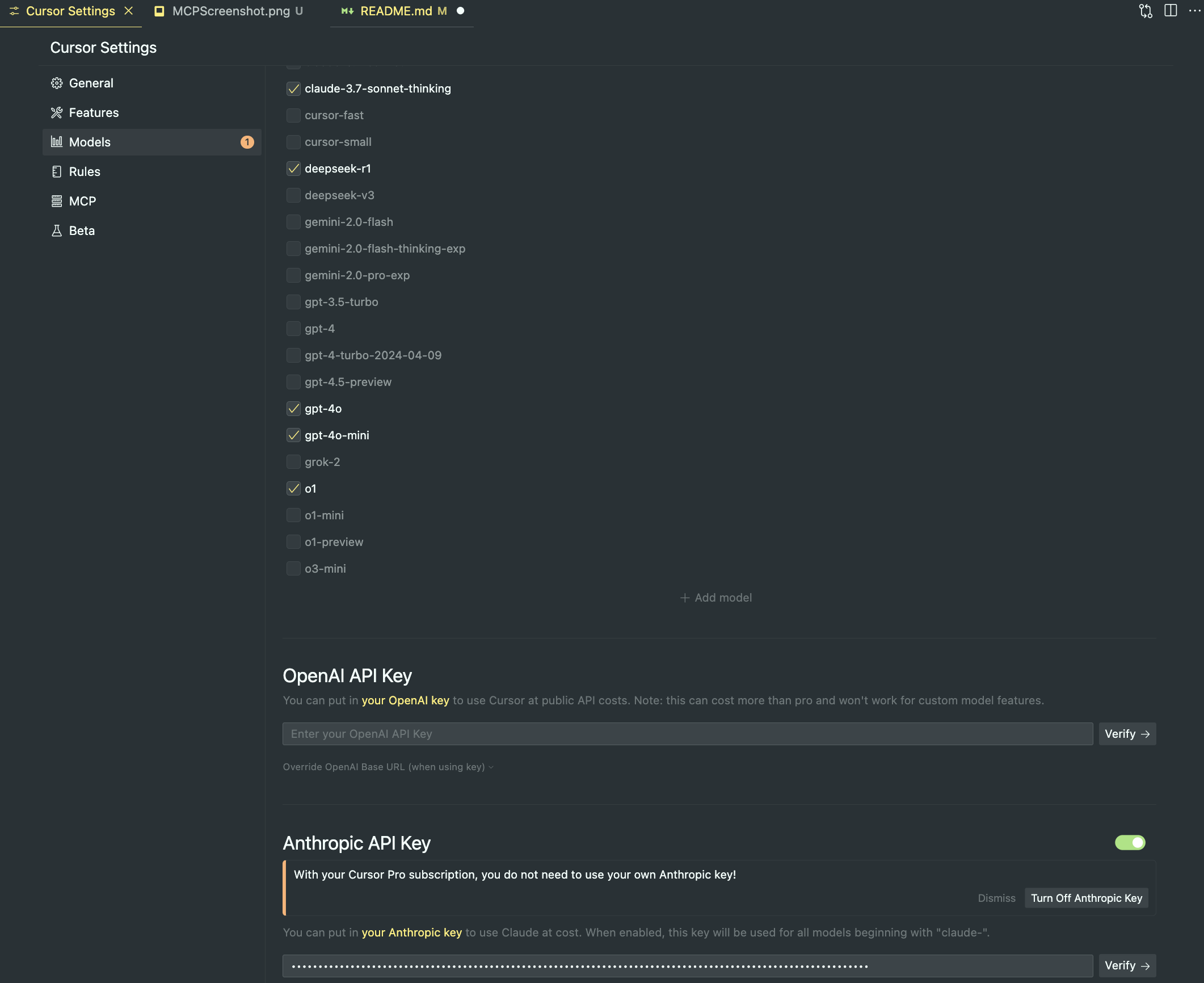Enable gemini-2.0-flash-thinking-exp checkbox

click(x=293, y=249)
